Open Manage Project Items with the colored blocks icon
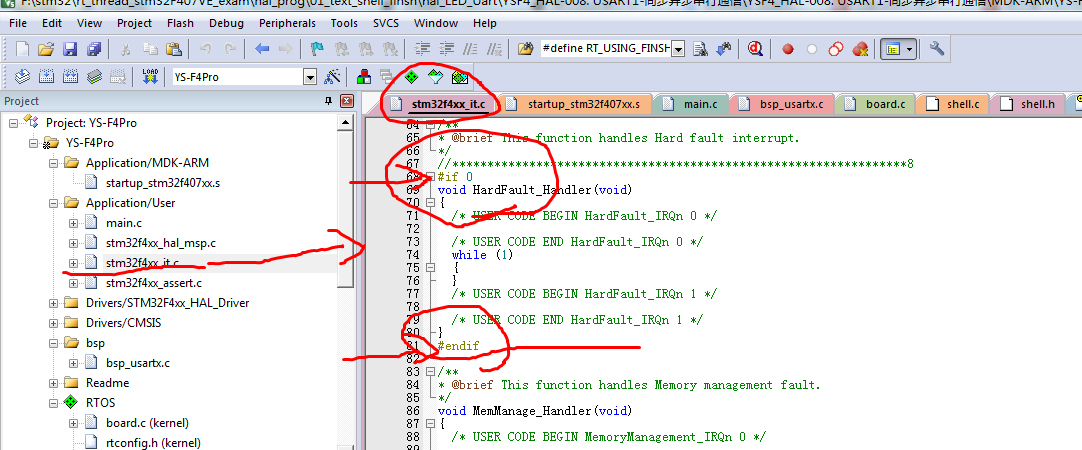This screenshot has height=450, width=1082. click(364, 76)
